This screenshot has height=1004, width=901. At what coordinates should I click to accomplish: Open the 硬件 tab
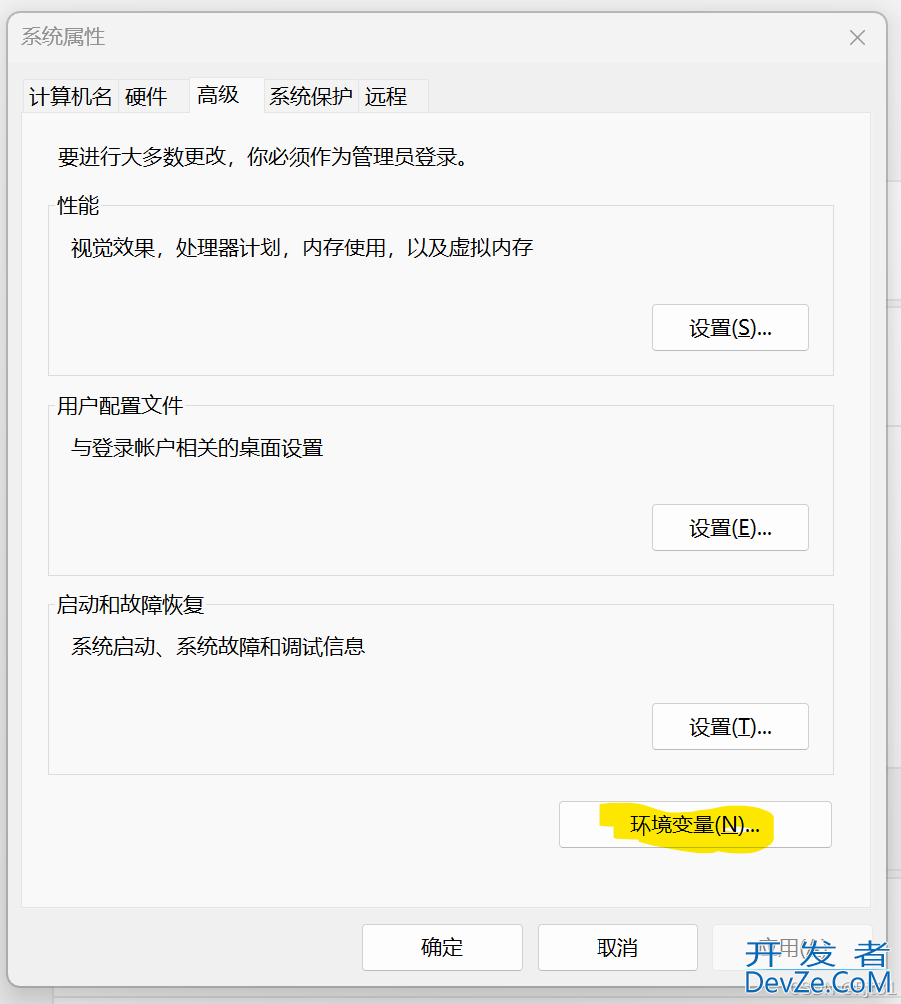(x=154, y=97)
